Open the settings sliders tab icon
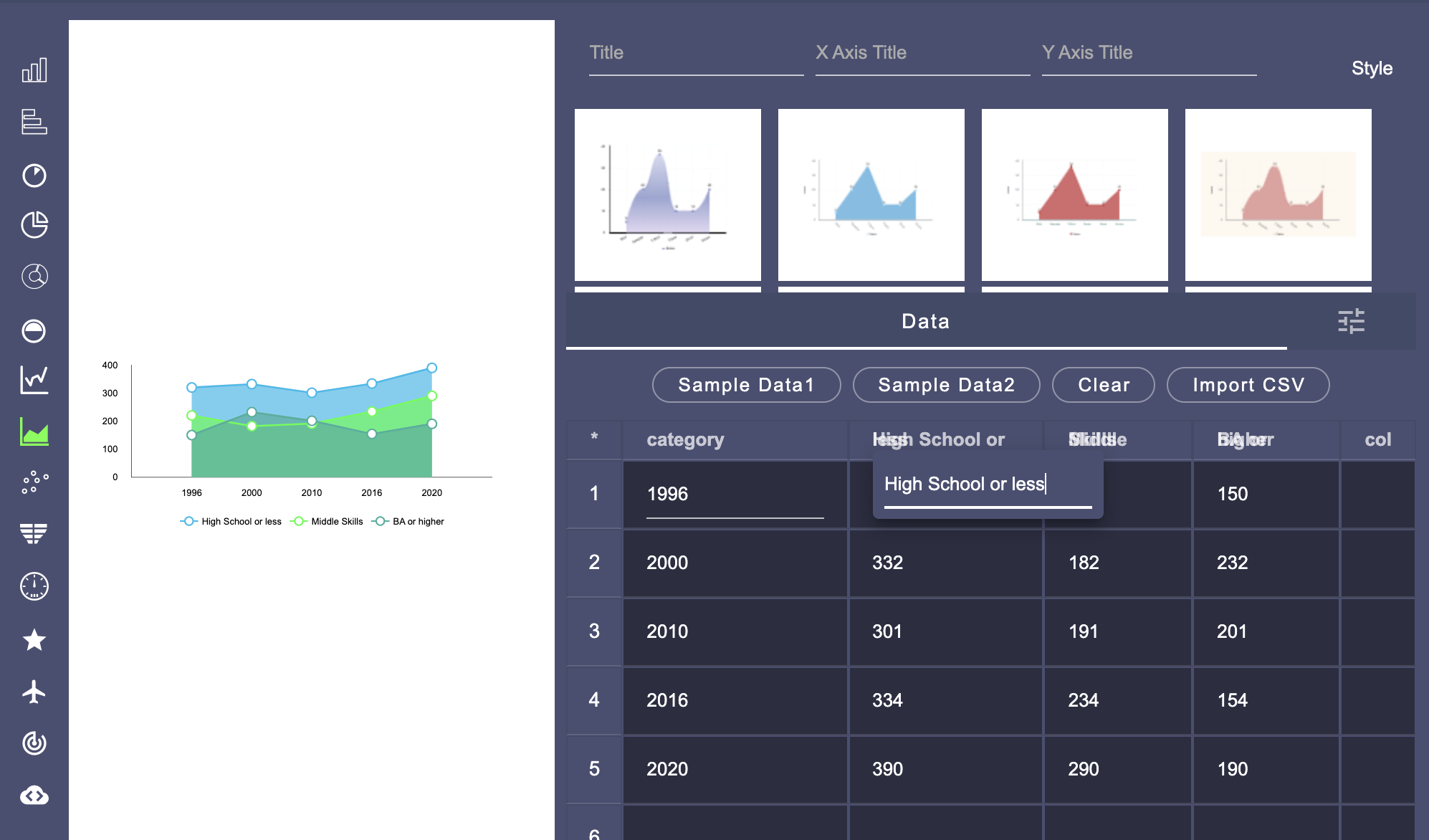1429x840 pixels. coord(1351,321)
